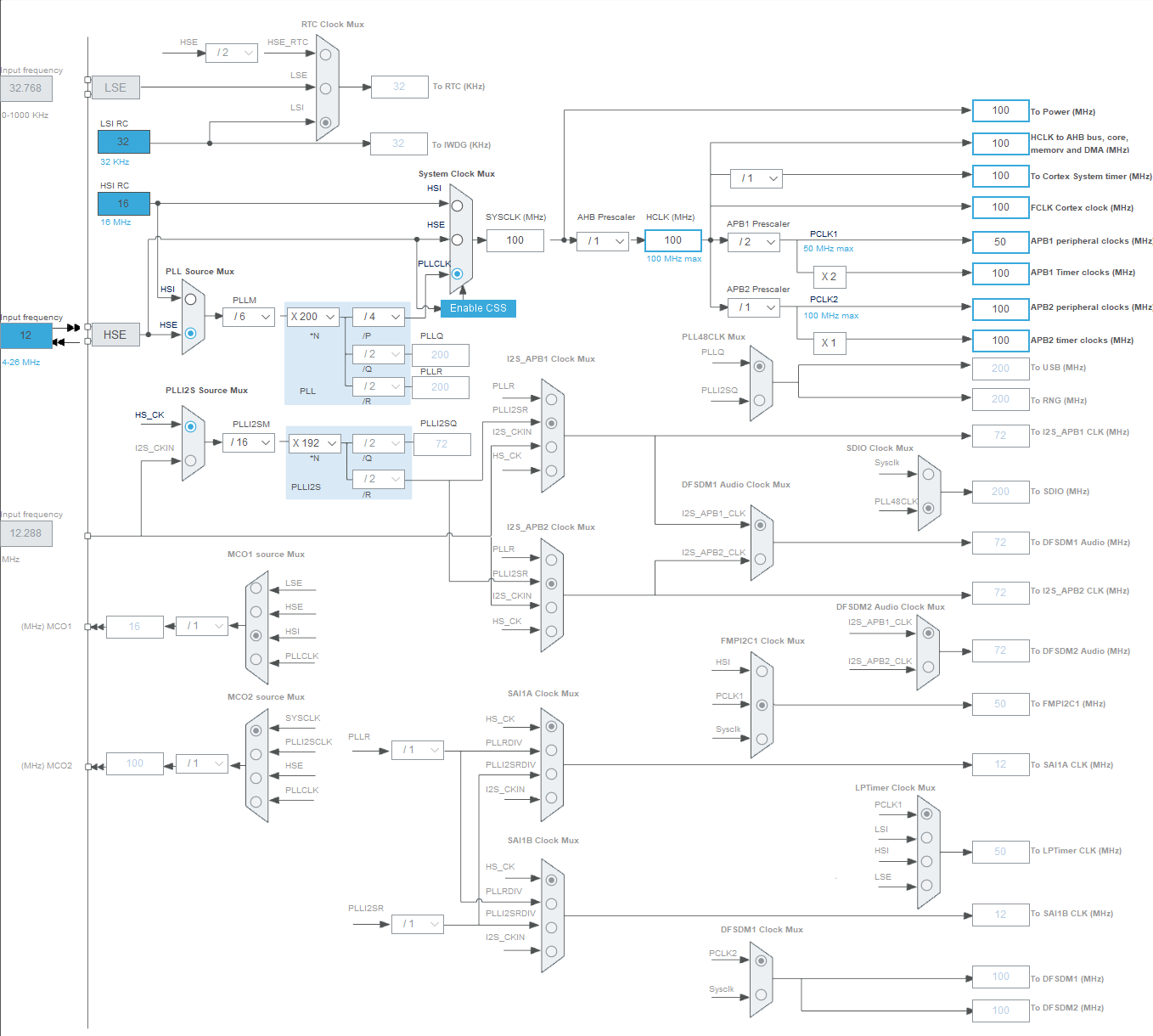Open the AHB Prescaler dropdown
Image resolution: width=1153 pixels, height=1036 pixels.
coord(603,241)
